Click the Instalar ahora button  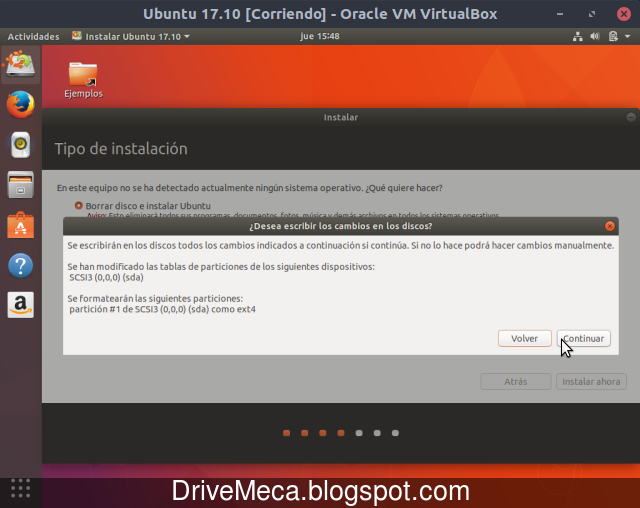pyautogui.click(x=591, y=382)
